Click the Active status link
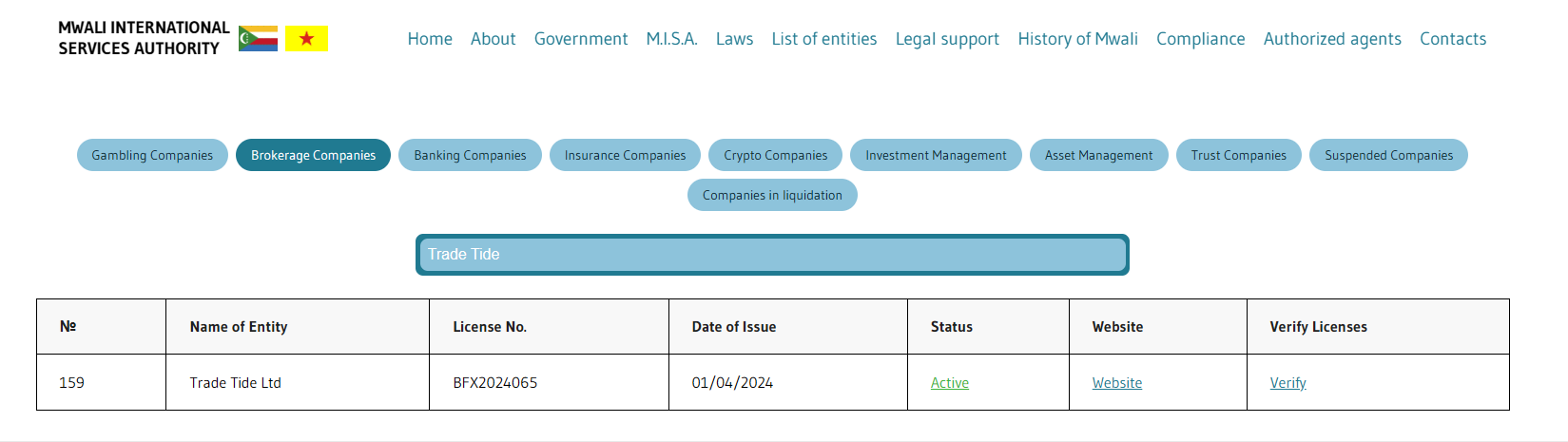The width and height of the screenshot is (1568, 442). (x=949, y=383)
